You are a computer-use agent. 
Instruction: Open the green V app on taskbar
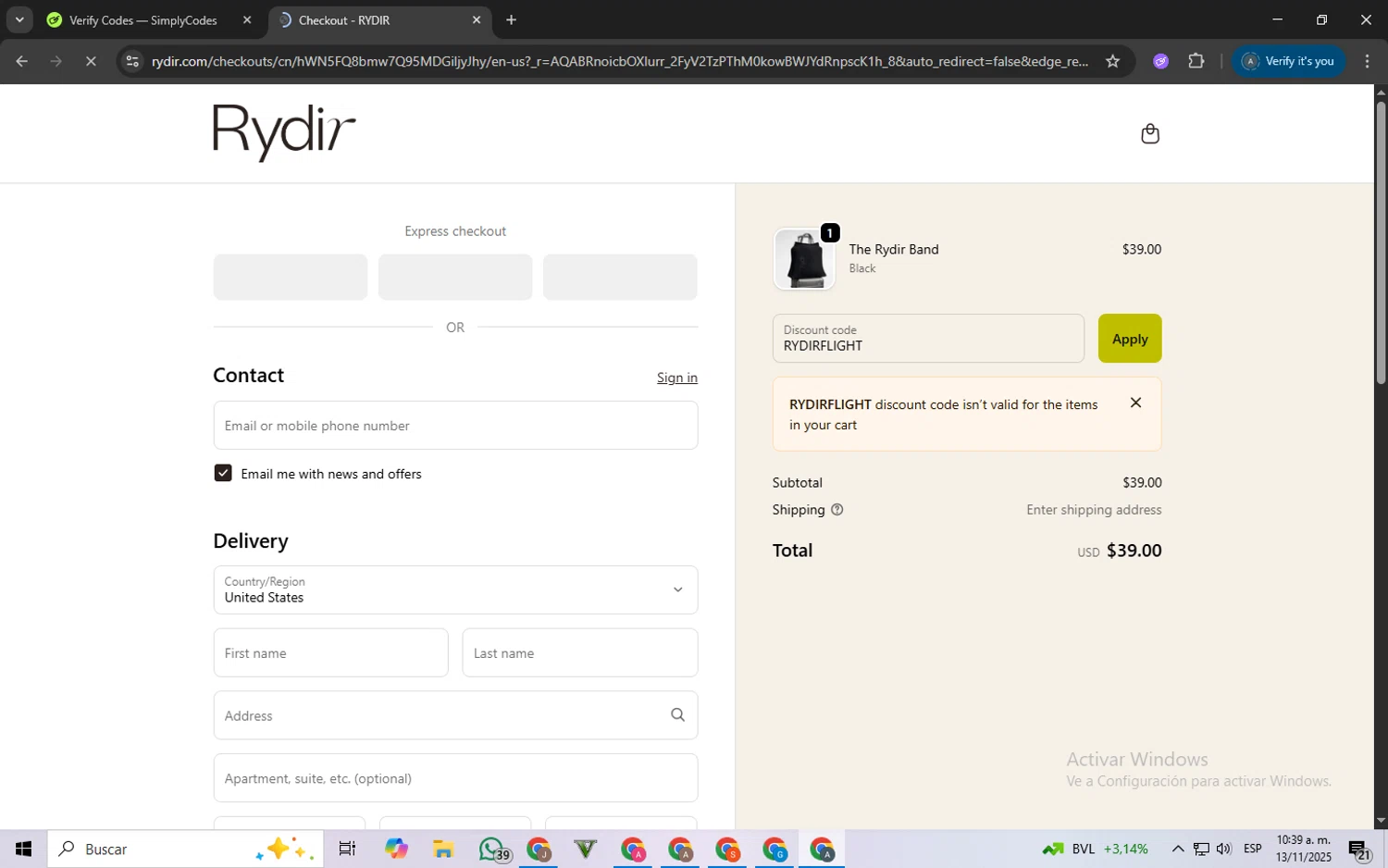click(585, 849)
